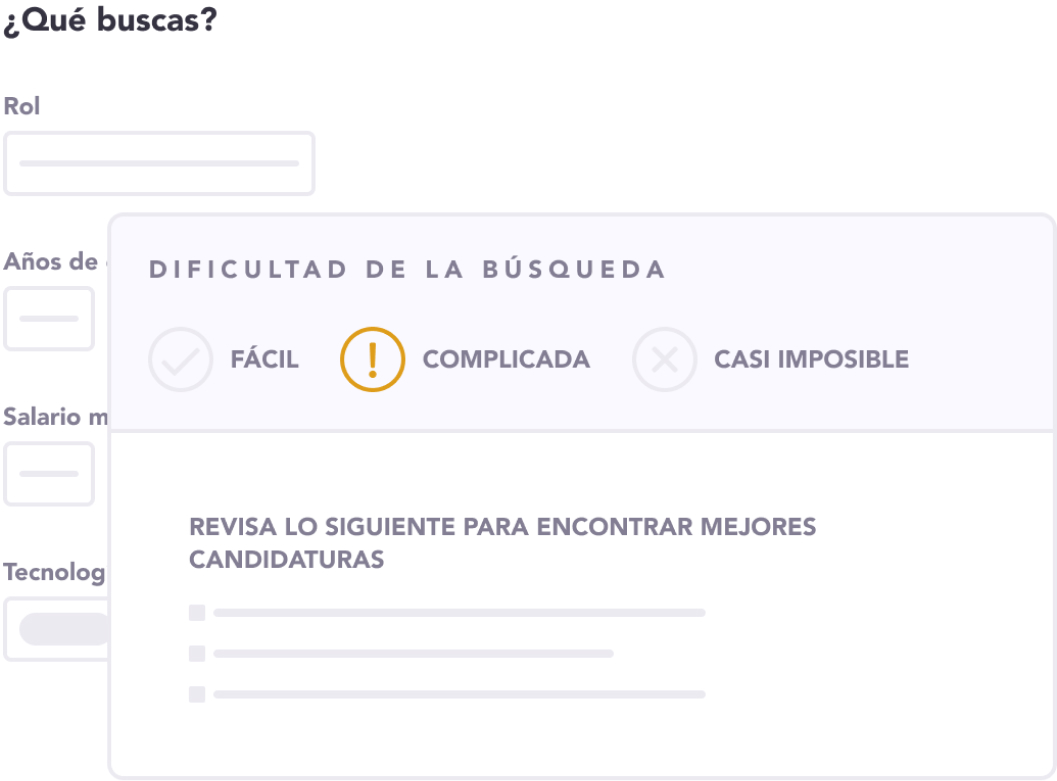
Task: Click the orange exclamation Complicada icon
Action: [373, 359]
